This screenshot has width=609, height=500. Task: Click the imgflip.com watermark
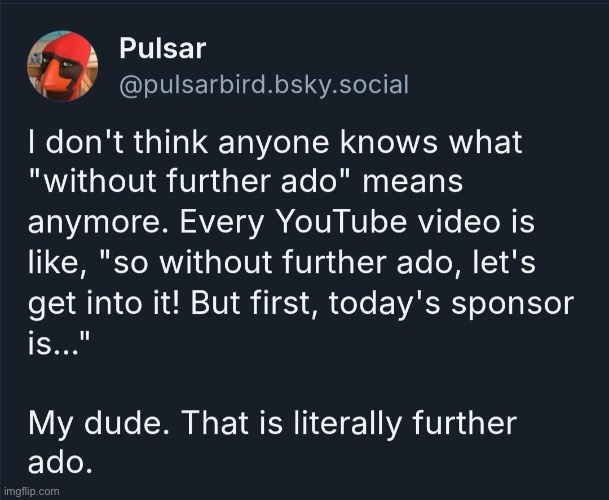[31, 491]
